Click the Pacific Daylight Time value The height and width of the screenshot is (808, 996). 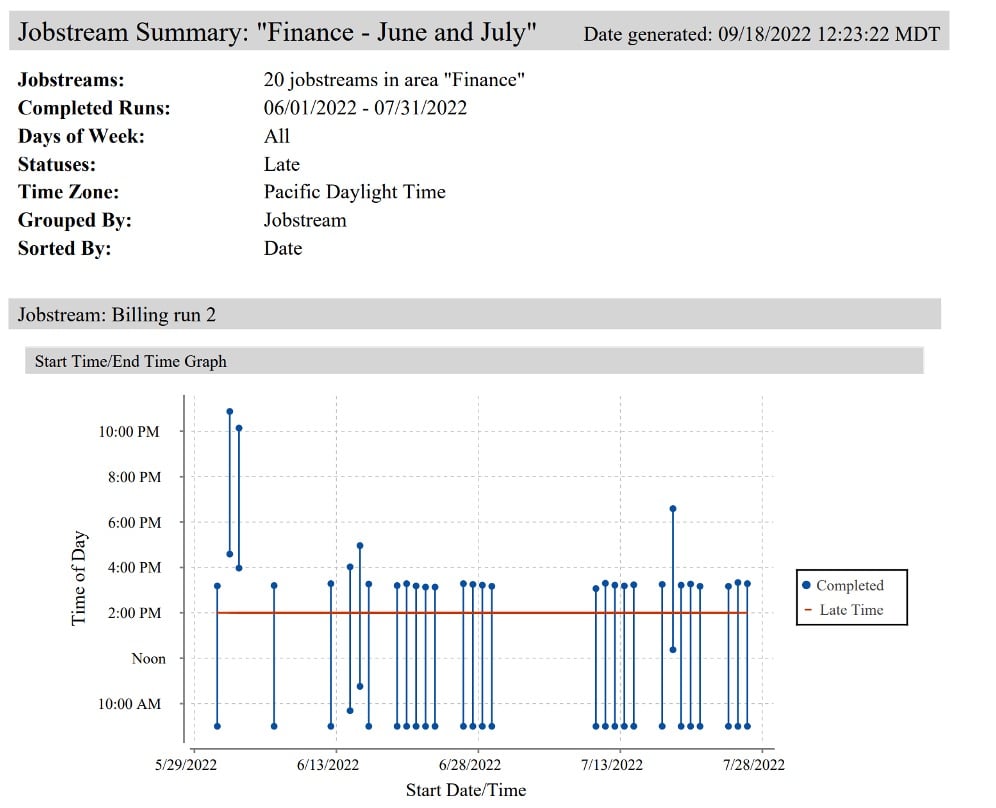click(354, 192)
